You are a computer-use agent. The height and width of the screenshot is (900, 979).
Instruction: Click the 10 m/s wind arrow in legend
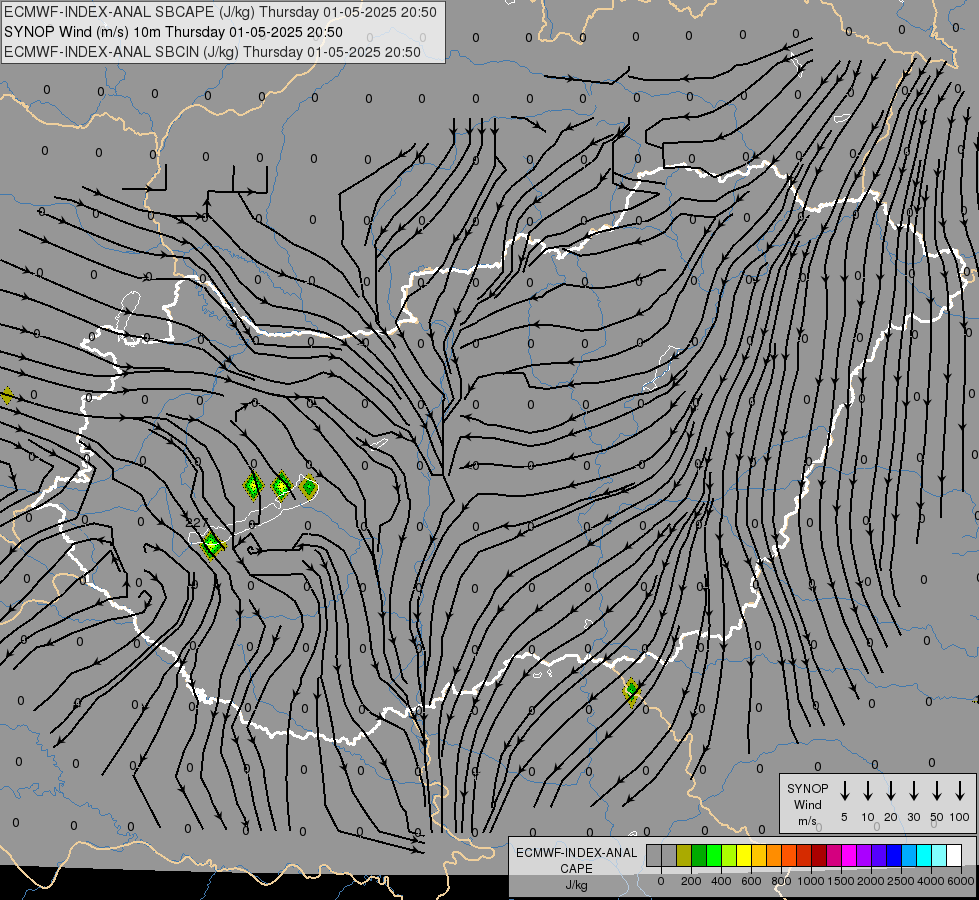click(x=868, y=791)
